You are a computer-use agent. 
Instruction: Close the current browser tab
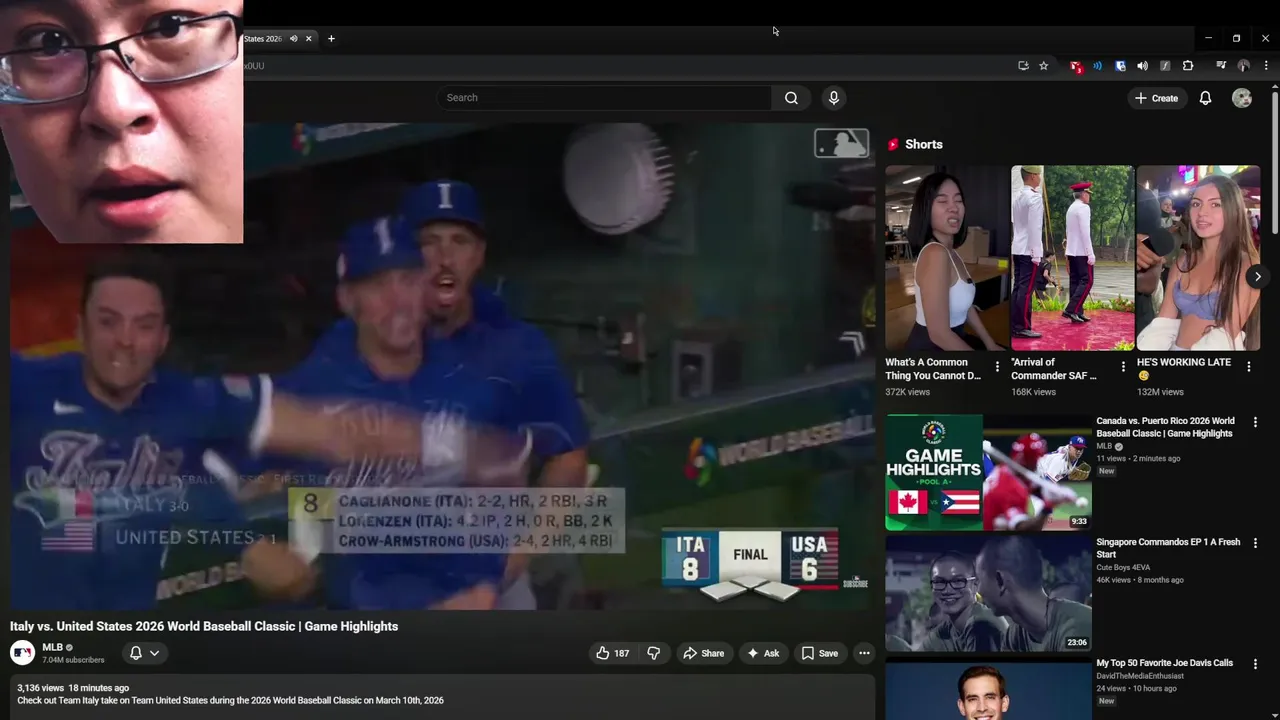pos(308,39)
